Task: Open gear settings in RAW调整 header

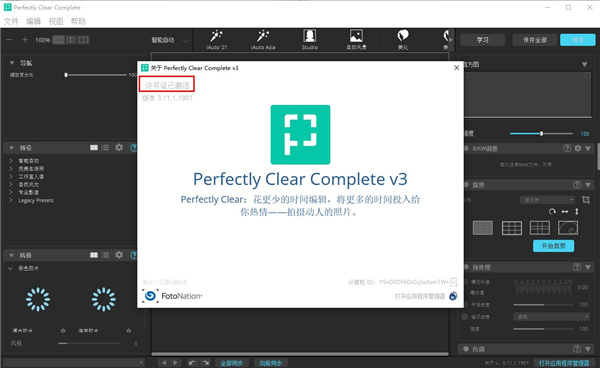Action: click(x=578, y=148)
